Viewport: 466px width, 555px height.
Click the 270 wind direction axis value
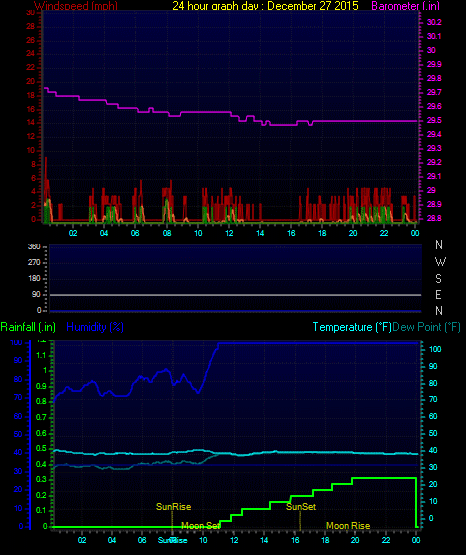pyautogui.click(x=34, y=262)
